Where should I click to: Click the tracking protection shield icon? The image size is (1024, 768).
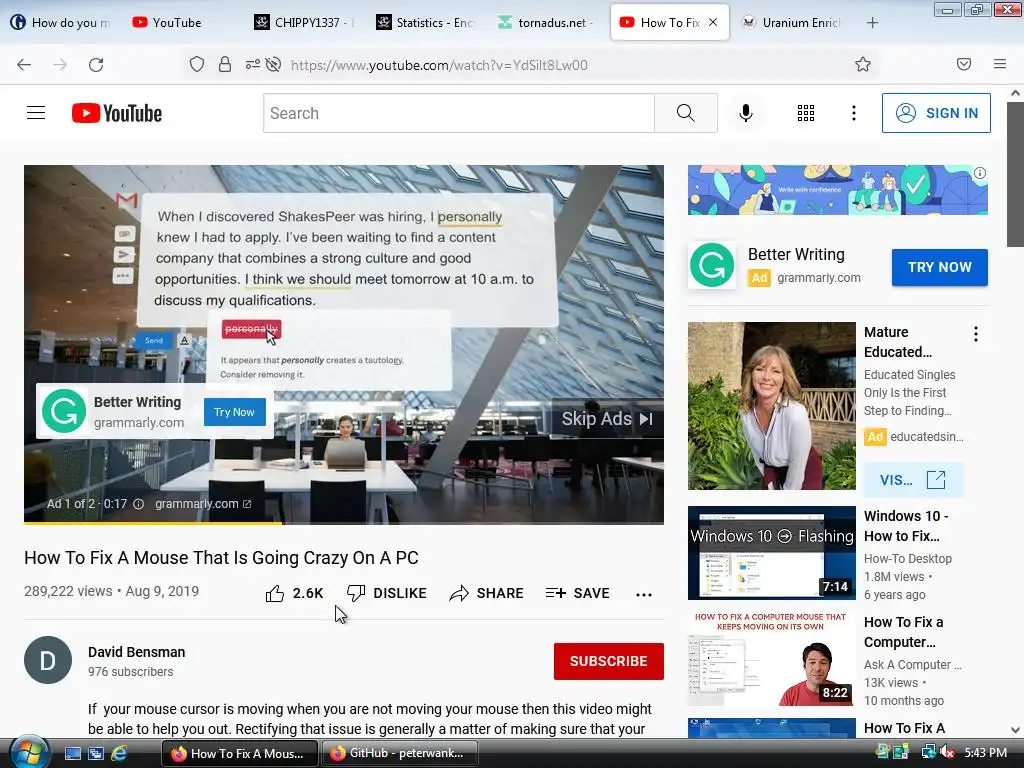pos(197,64)
